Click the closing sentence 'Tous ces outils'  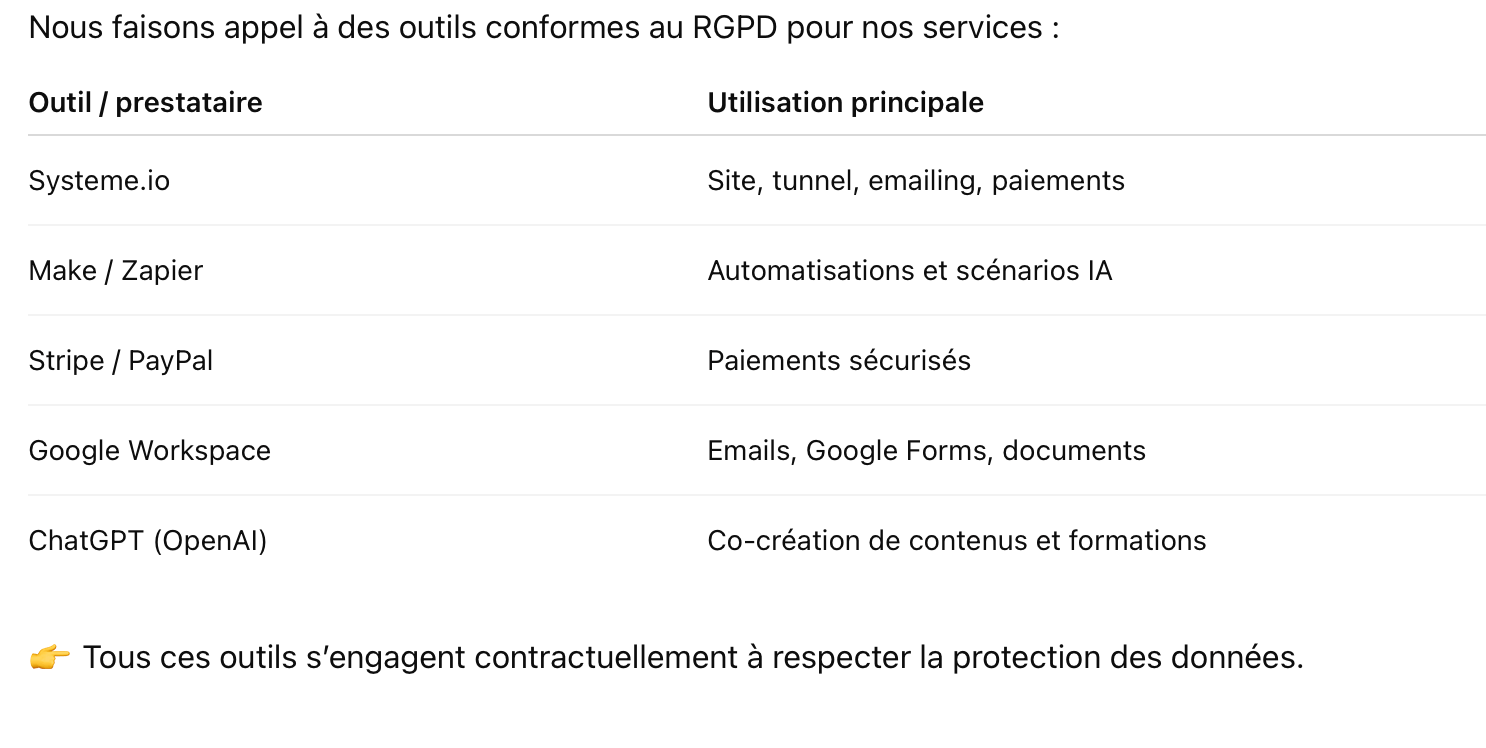click(x=693, y=658)
